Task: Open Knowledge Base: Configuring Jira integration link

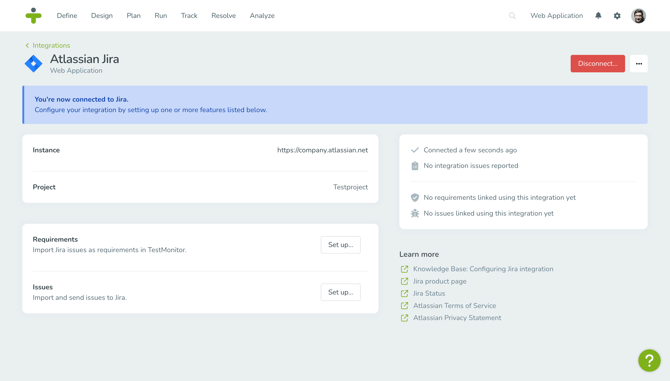Action: 483,269
